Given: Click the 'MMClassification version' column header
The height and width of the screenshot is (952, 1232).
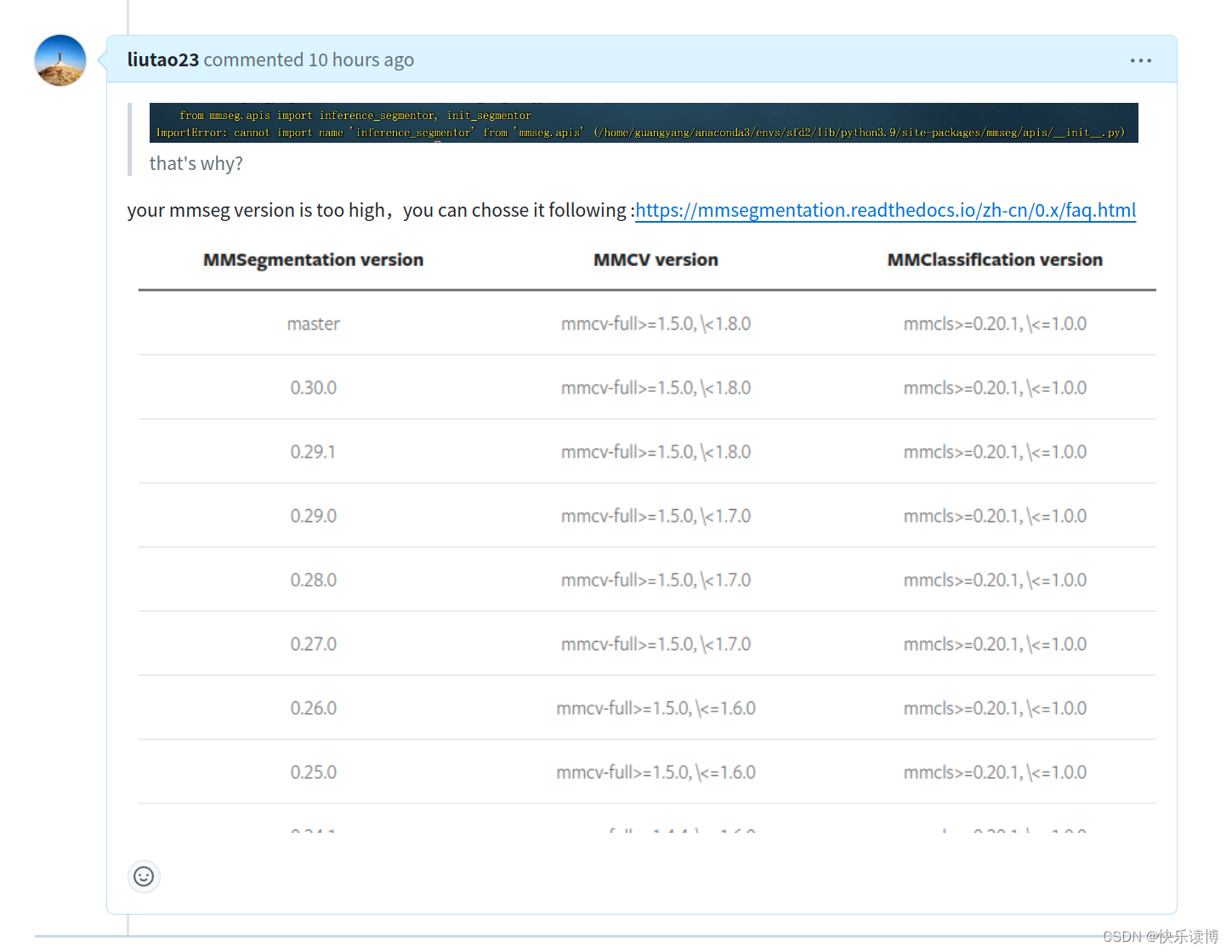Looking at the screenshot, I should [995, 260].
